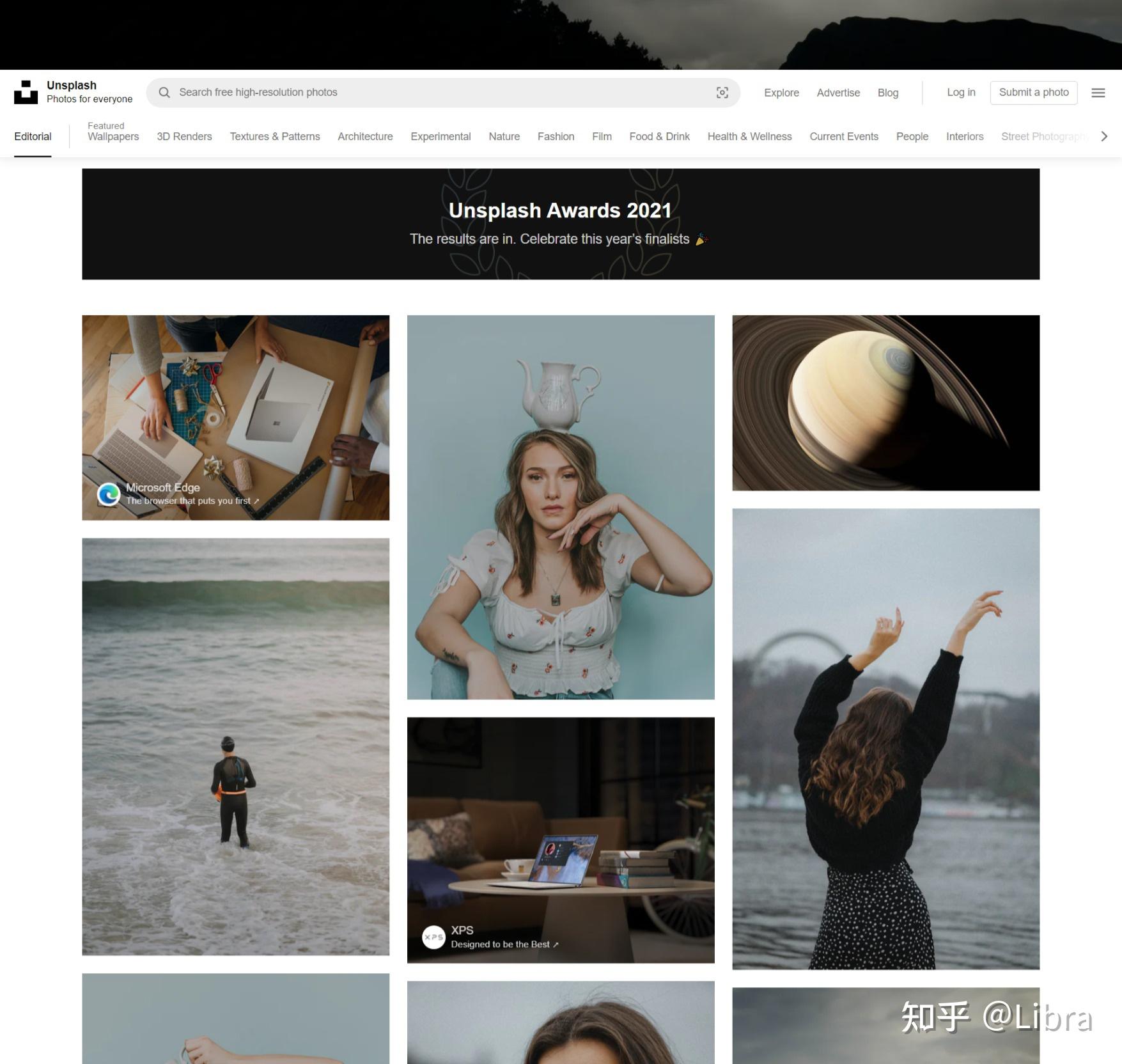1122x1064 pixels.
Task: Open the Wallpapers category
Action: [113, 136]
